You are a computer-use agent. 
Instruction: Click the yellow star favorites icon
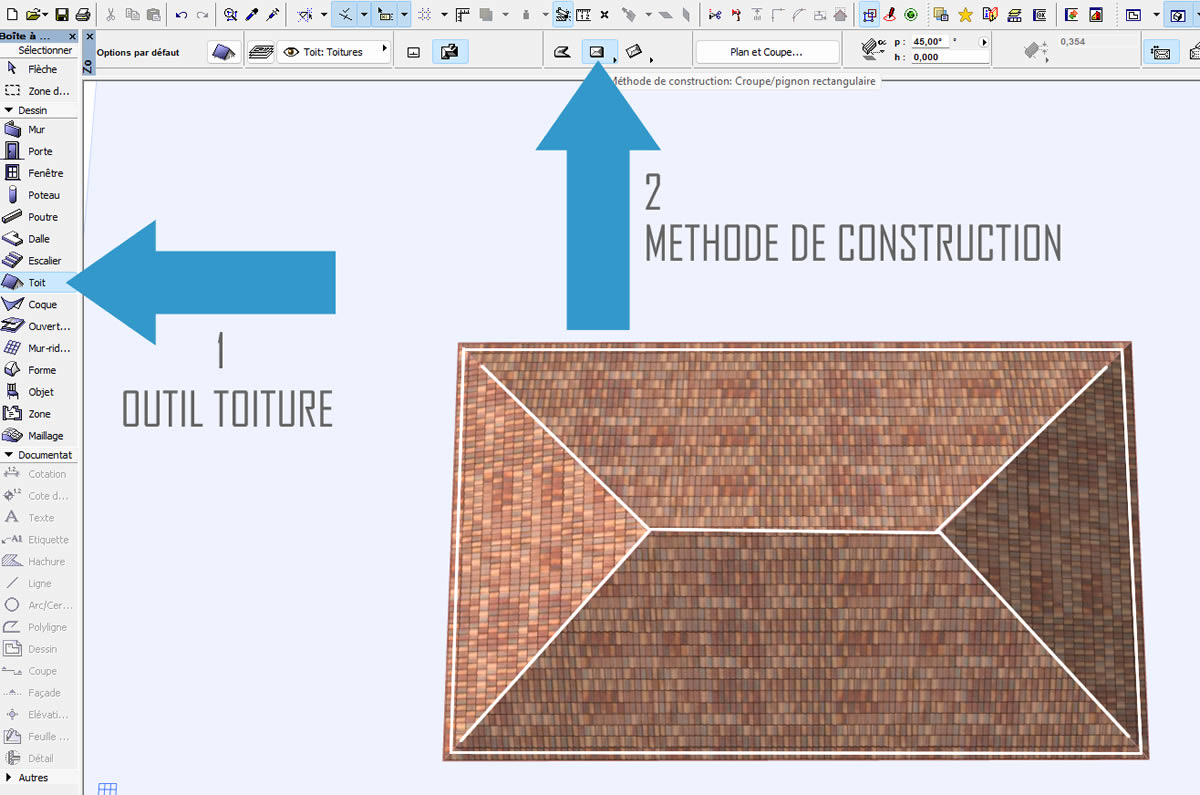[965, 15]
